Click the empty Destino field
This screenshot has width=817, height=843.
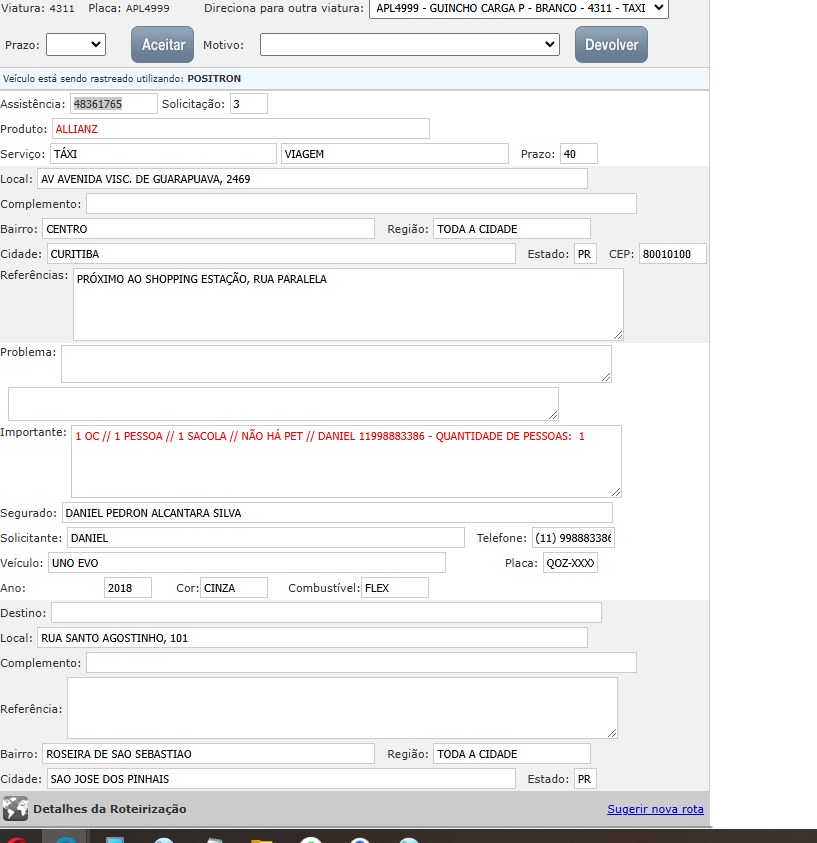326,613
